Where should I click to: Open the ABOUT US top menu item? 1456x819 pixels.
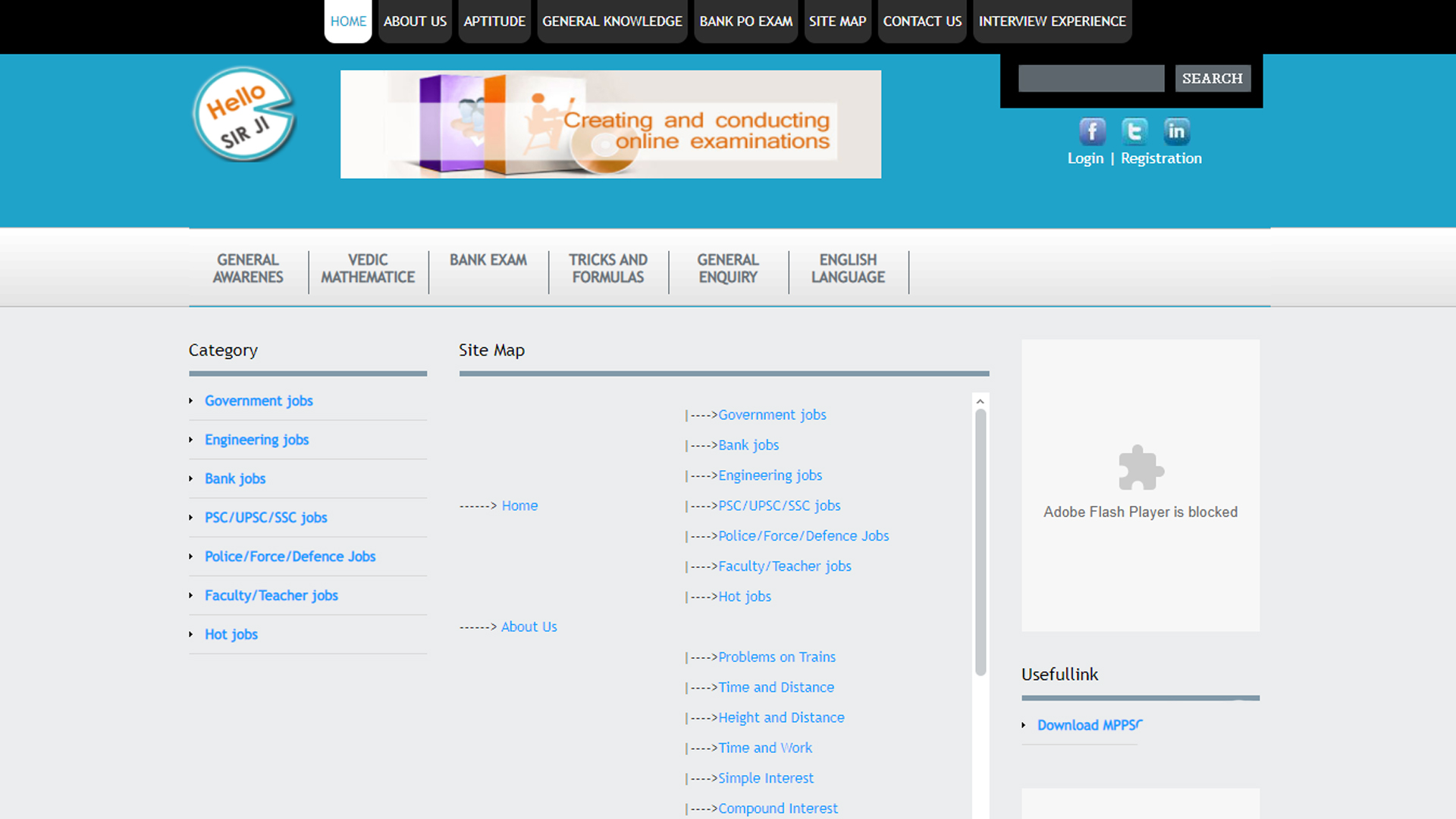click(415, 21)
